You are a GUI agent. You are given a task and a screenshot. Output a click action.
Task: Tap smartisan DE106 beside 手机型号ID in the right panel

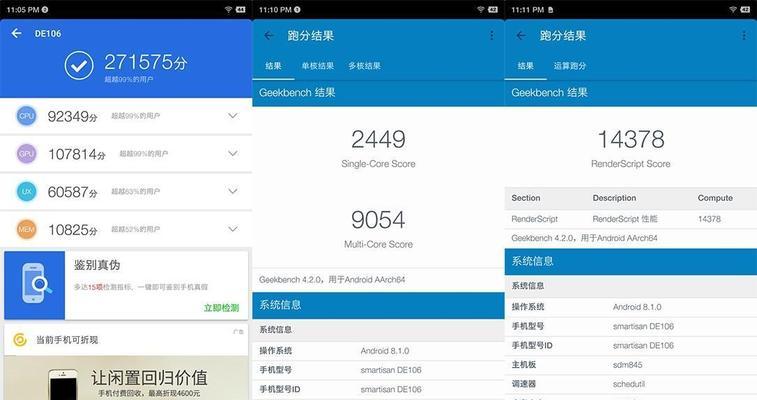(x=643, y=345)
